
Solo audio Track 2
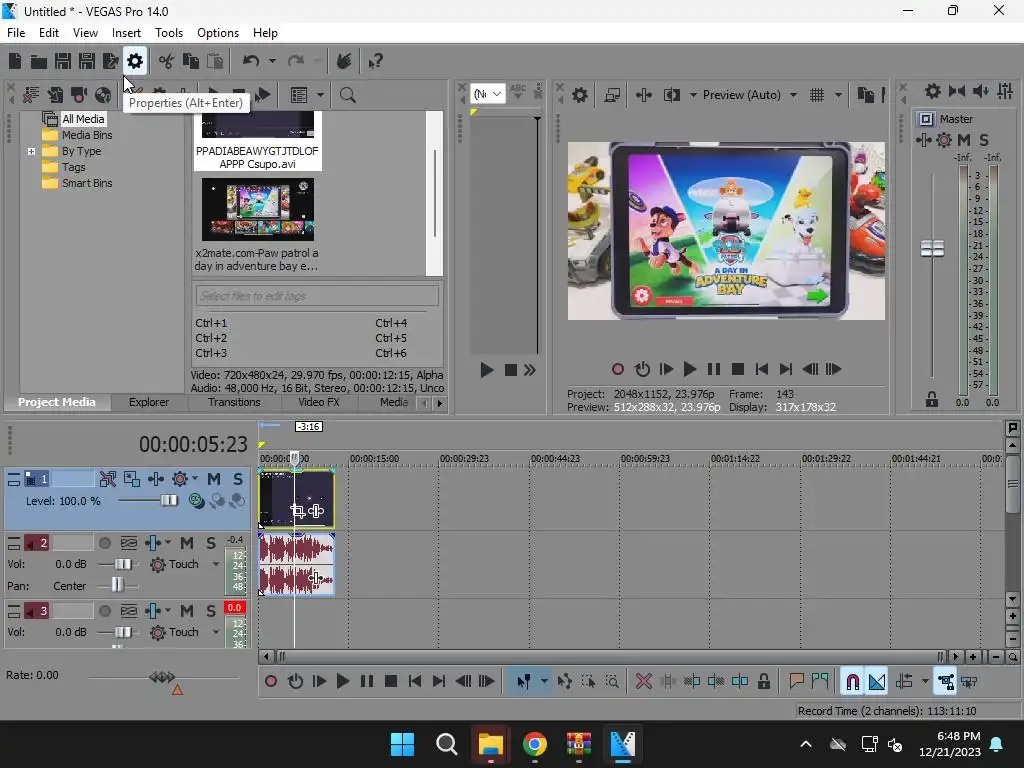coord(211,543)
